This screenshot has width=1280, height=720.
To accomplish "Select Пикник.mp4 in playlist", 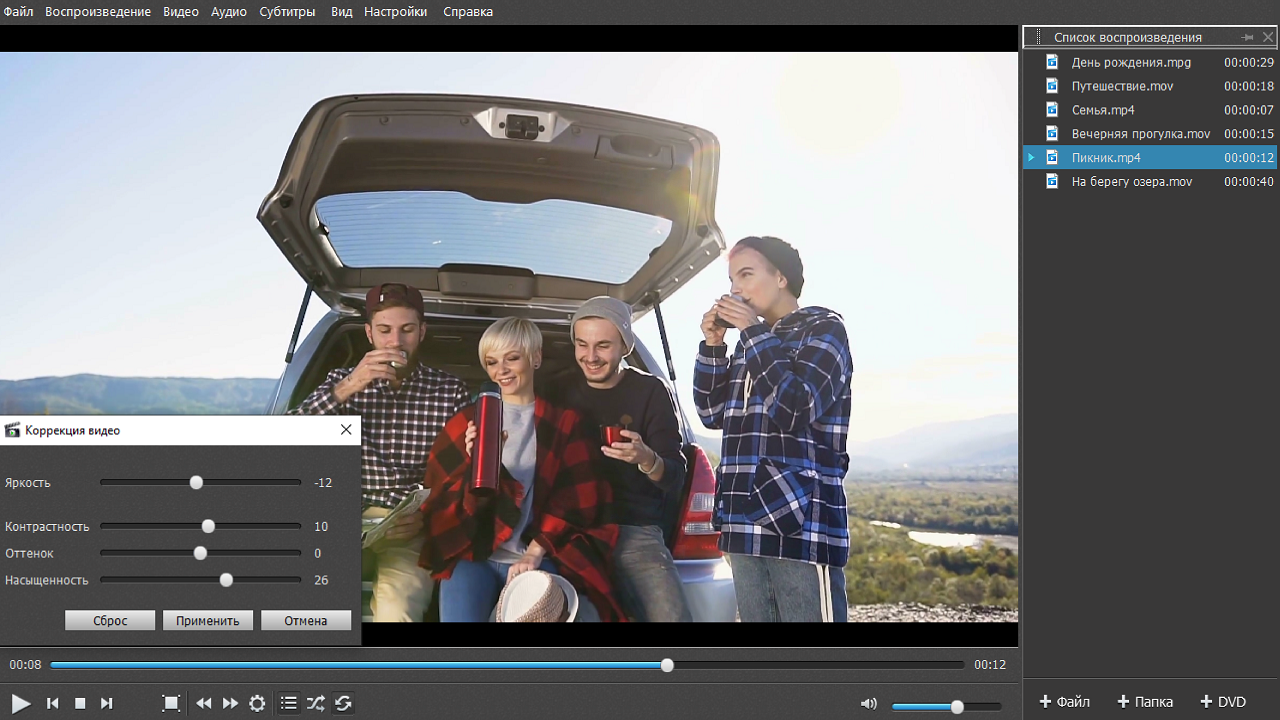I will (1150, 158).
